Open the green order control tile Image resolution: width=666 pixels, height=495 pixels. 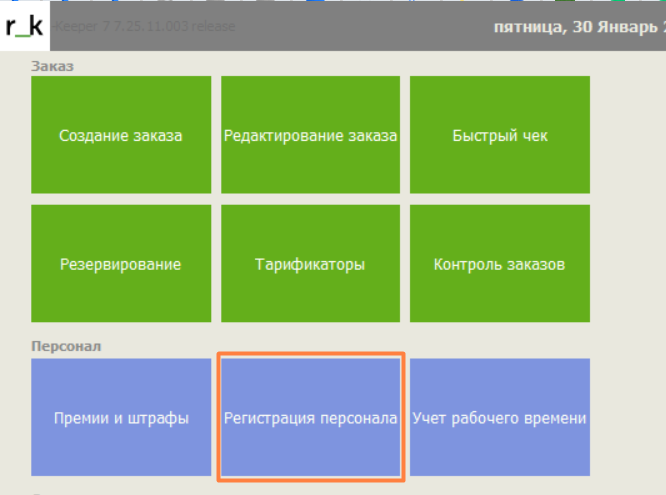click(500, 264)
